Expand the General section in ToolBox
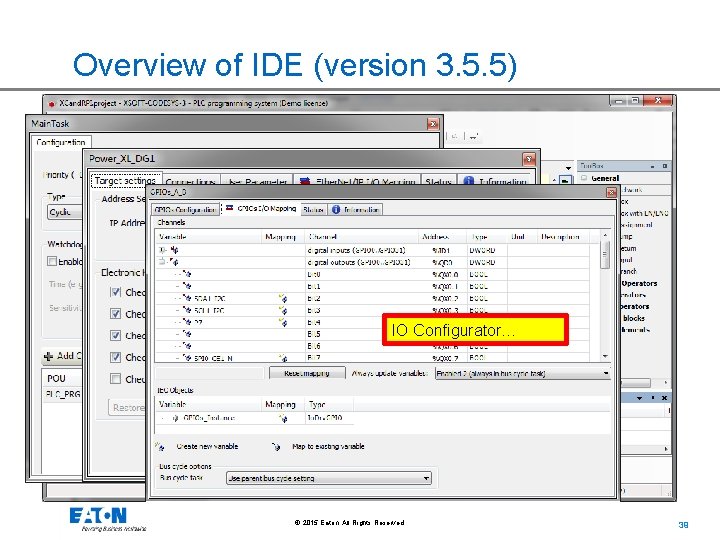This screenshot has height=540, width=720. point(584,178)
